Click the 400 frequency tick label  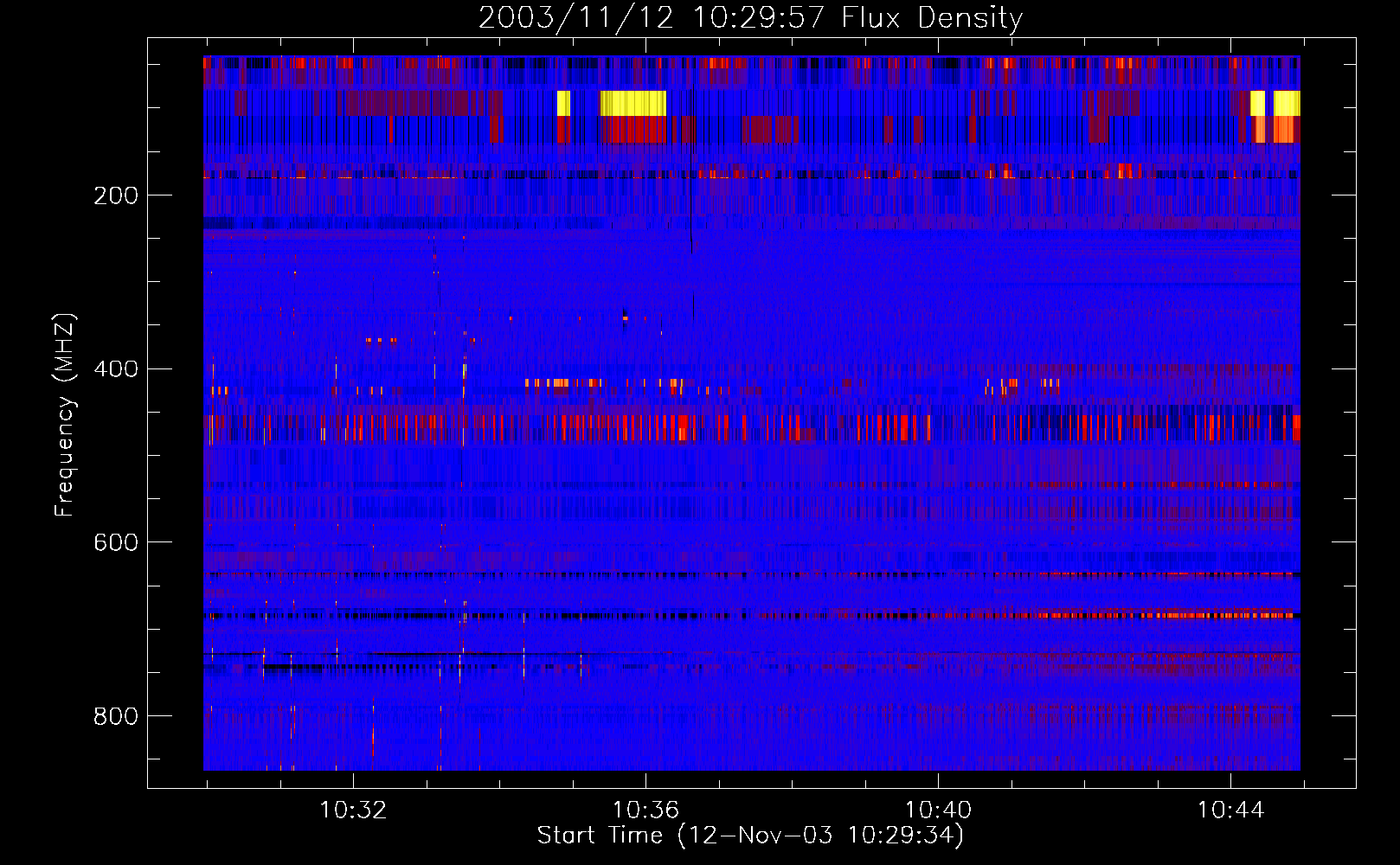click(116, 369)
